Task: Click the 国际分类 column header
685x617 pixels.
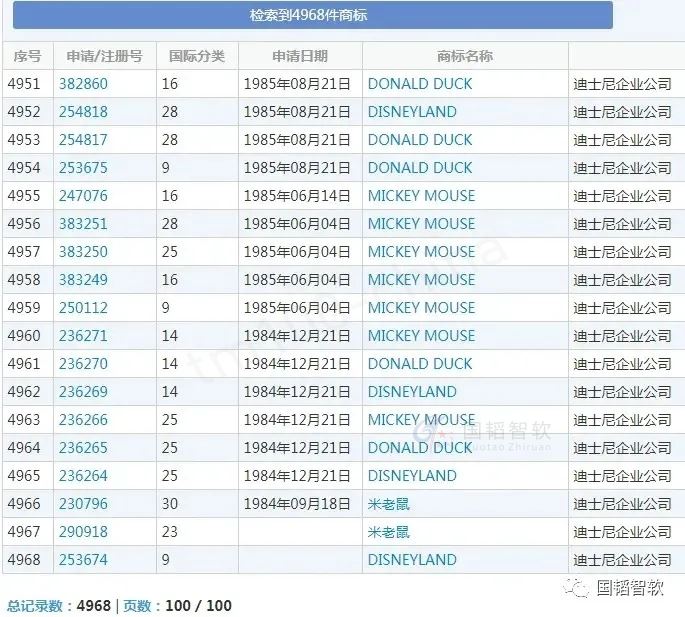Action: tap(197, 56)
